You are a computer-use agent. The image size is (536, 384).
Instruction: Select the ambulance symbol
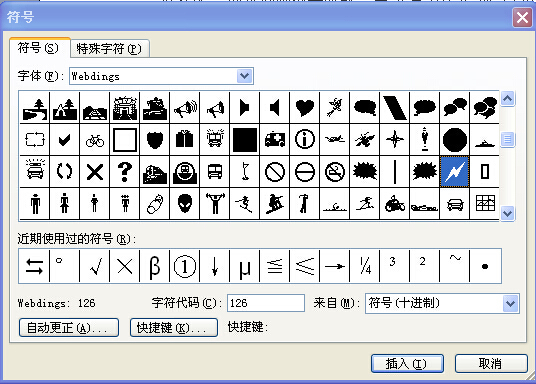(x=275, y=140)
